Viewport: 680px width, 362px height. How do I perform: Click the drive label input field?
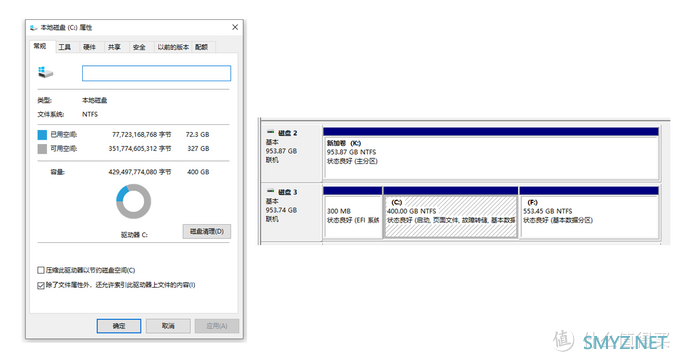156,73
